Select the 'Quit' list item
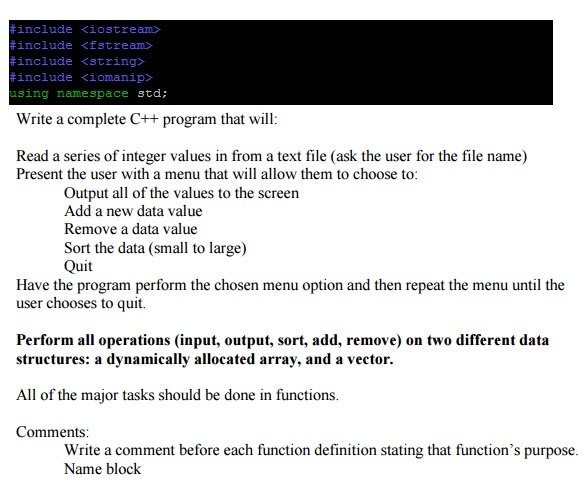The image size is (588, 487). point(78,266)
